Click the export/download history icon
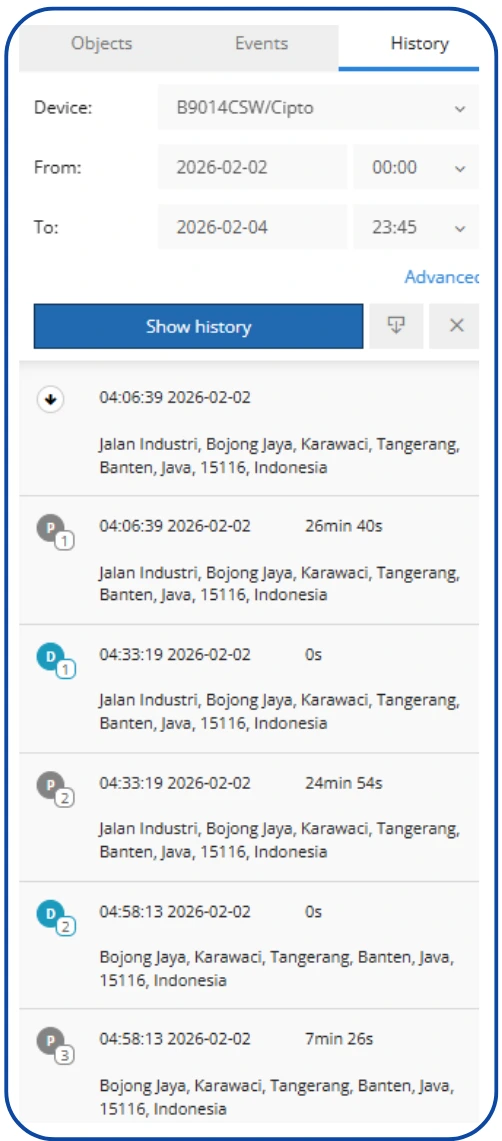The width and height of the screenshot is (502, 1141). tap(396, 326)
